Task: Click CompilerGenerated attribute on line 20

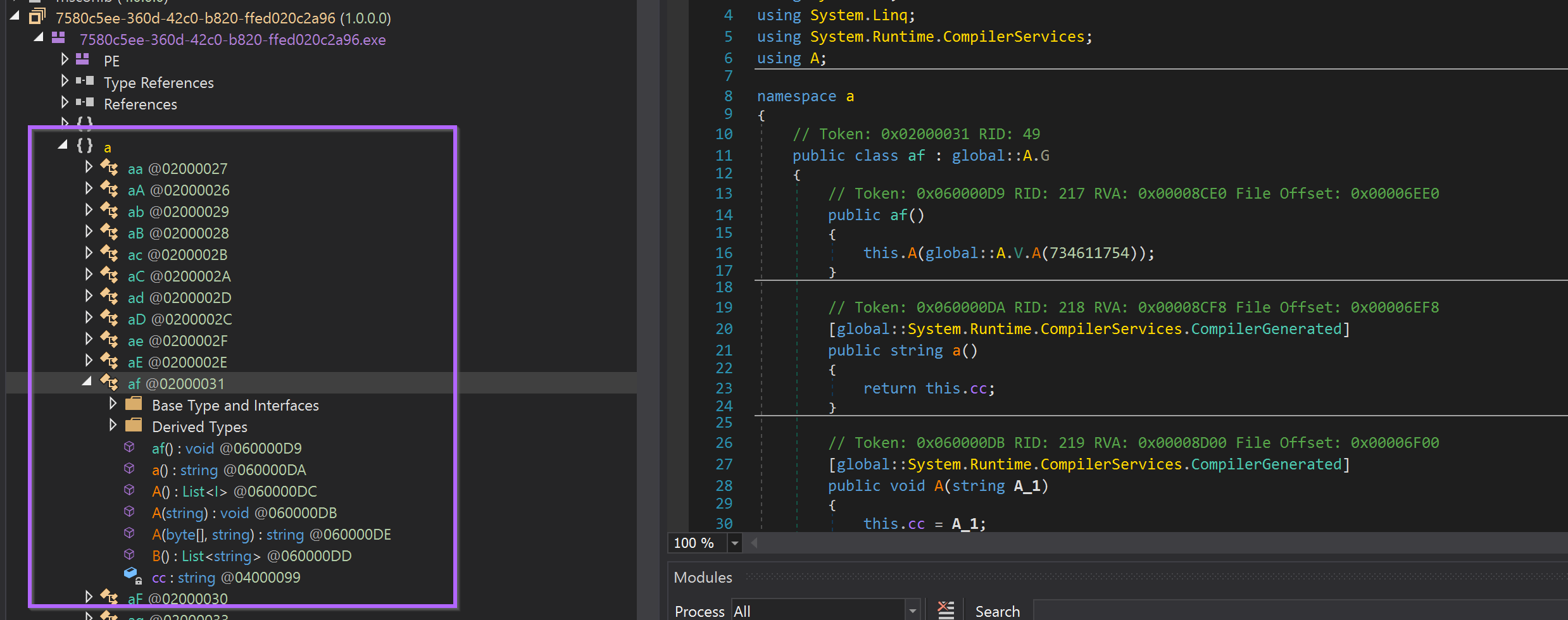Action: pyautogui.click(x=1266, y=329)
